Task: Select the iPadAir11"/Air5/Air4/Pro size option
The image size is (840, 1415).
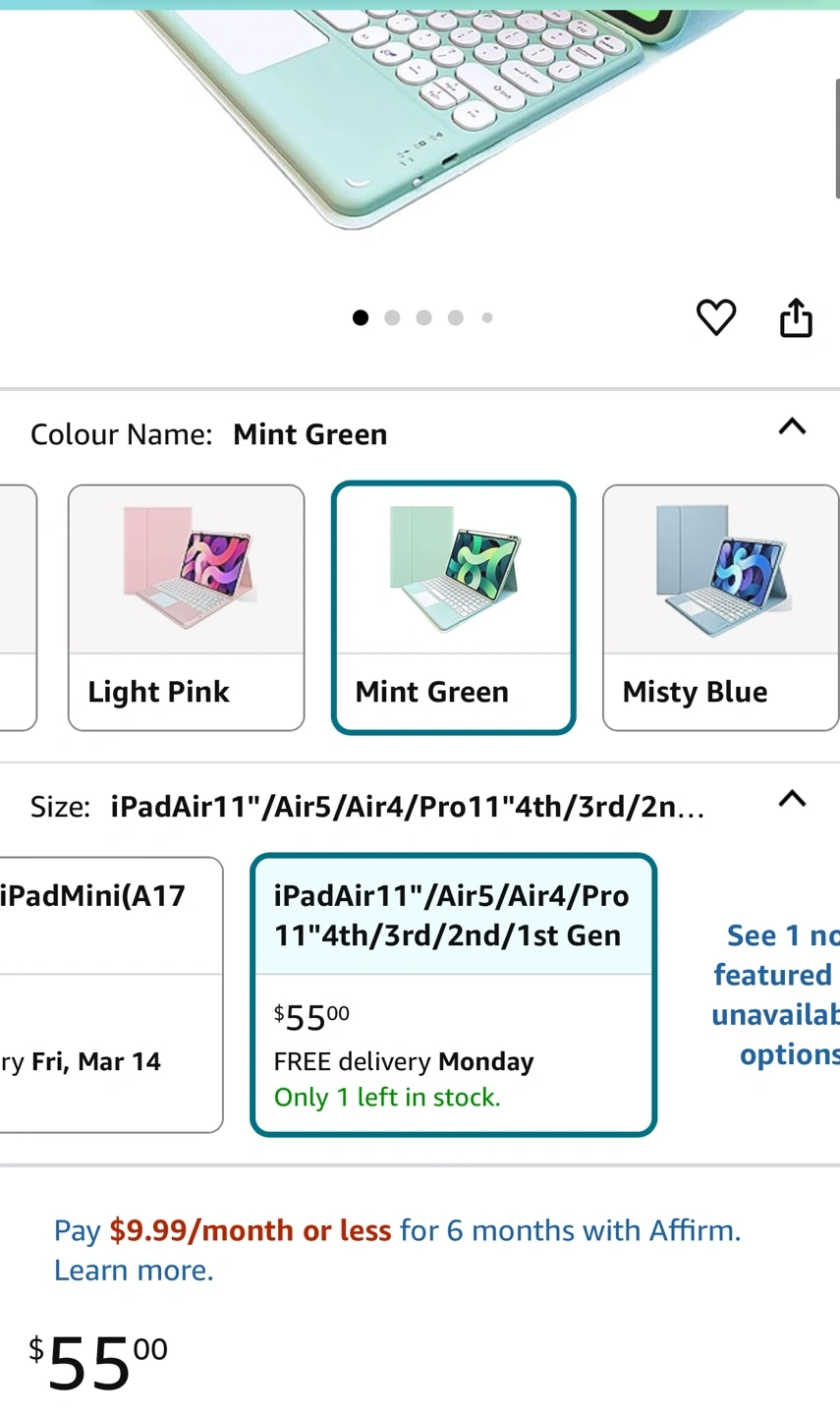Action: click(x=453, y=993)
